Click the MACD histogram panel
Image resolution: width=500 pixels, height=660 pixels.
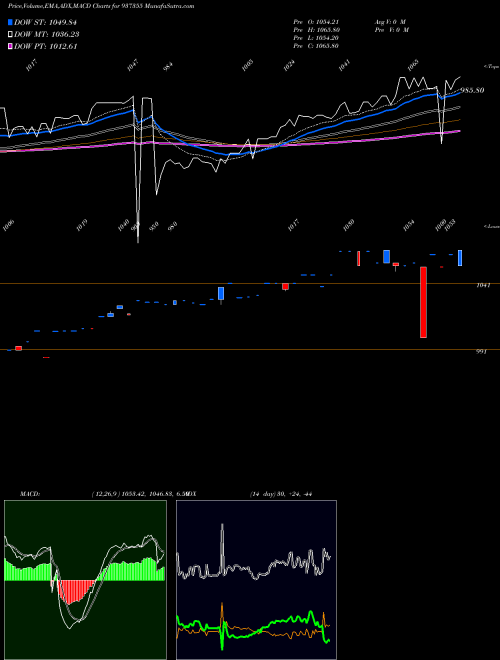pyautogui.click(x=85, y=580)
